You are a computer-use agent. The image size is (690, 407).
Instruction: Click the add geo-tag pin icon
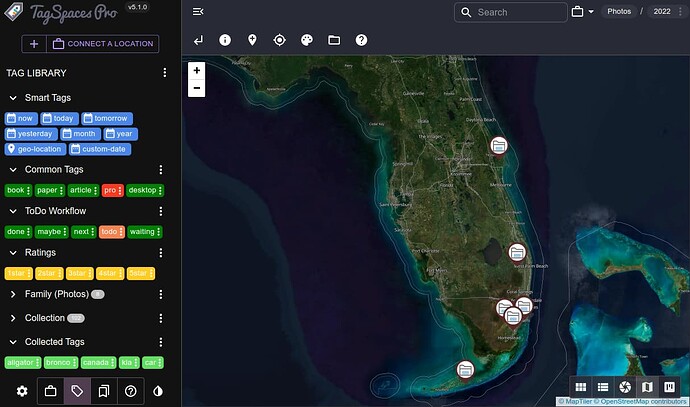pos(252,40)
